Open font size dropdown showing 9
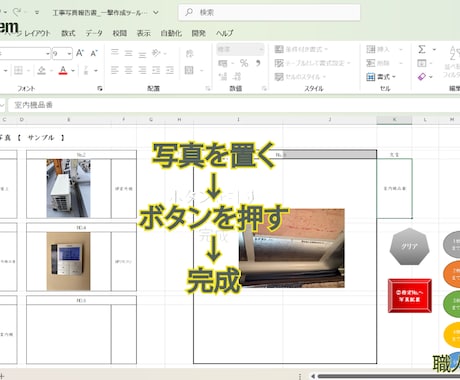The image size is (460, 380). tap(69, 53)
